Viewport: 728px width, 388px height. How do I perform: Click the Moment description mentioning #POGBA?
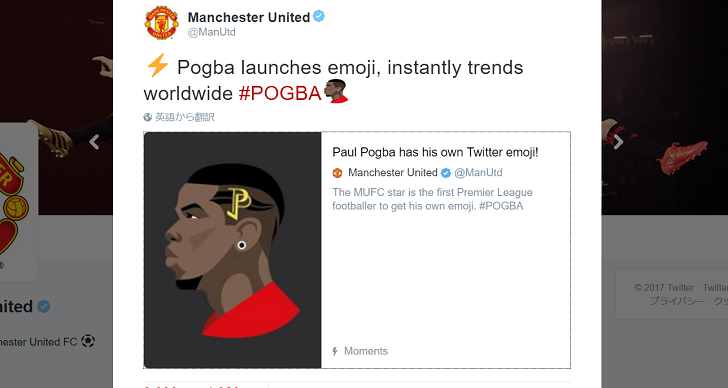432,199
